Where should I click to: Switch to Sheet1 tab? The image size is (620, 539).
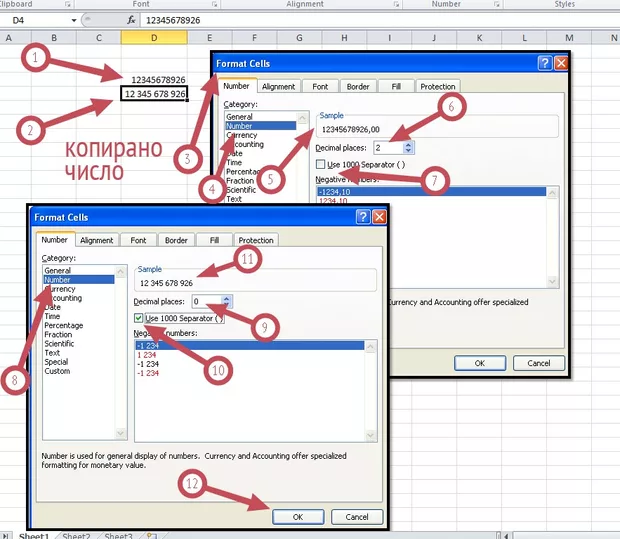34,535
